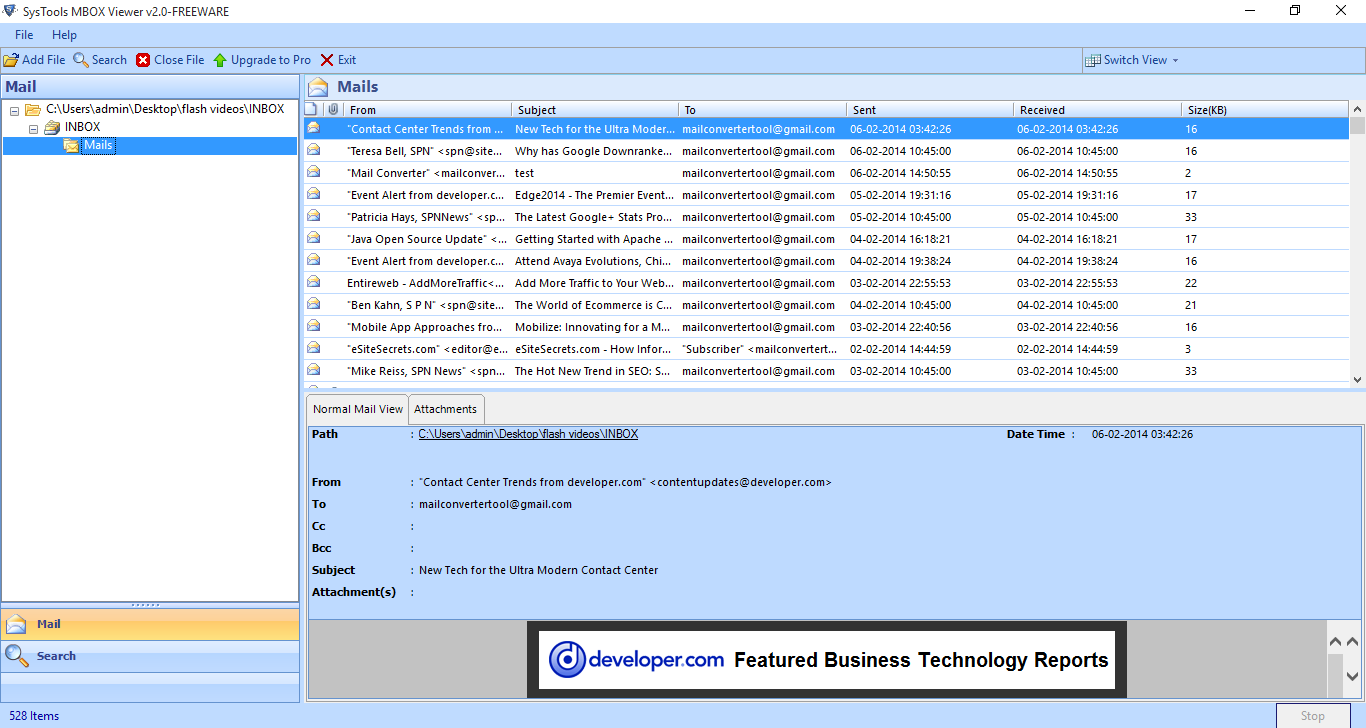This screenshot has height=728, width=1366.
Task: Click the Search magnifier icon in bottom sidebar
Action: pos(16,656)
